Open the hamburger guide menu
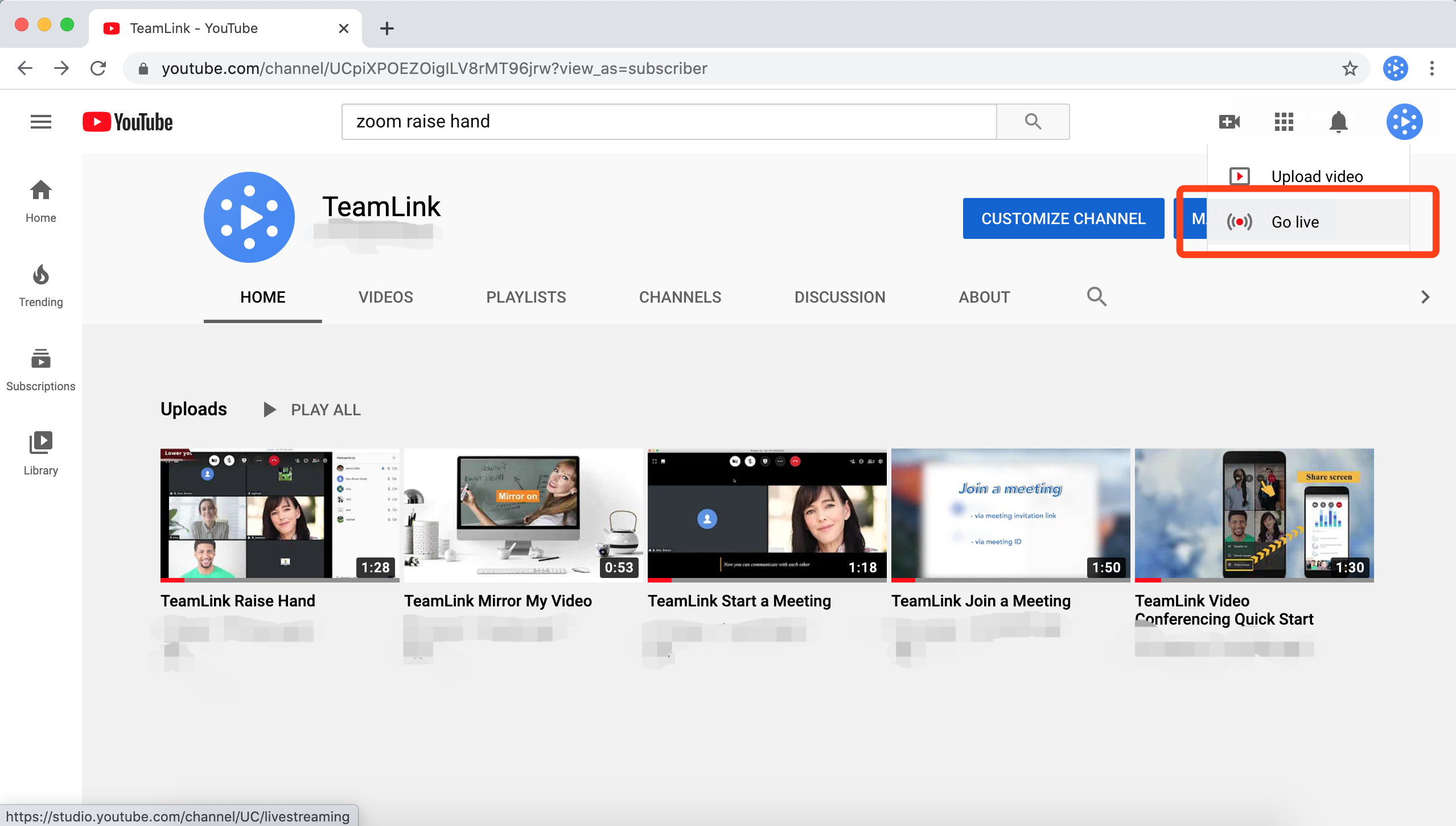The image size is (1456, 826). (x=40, y=122)
